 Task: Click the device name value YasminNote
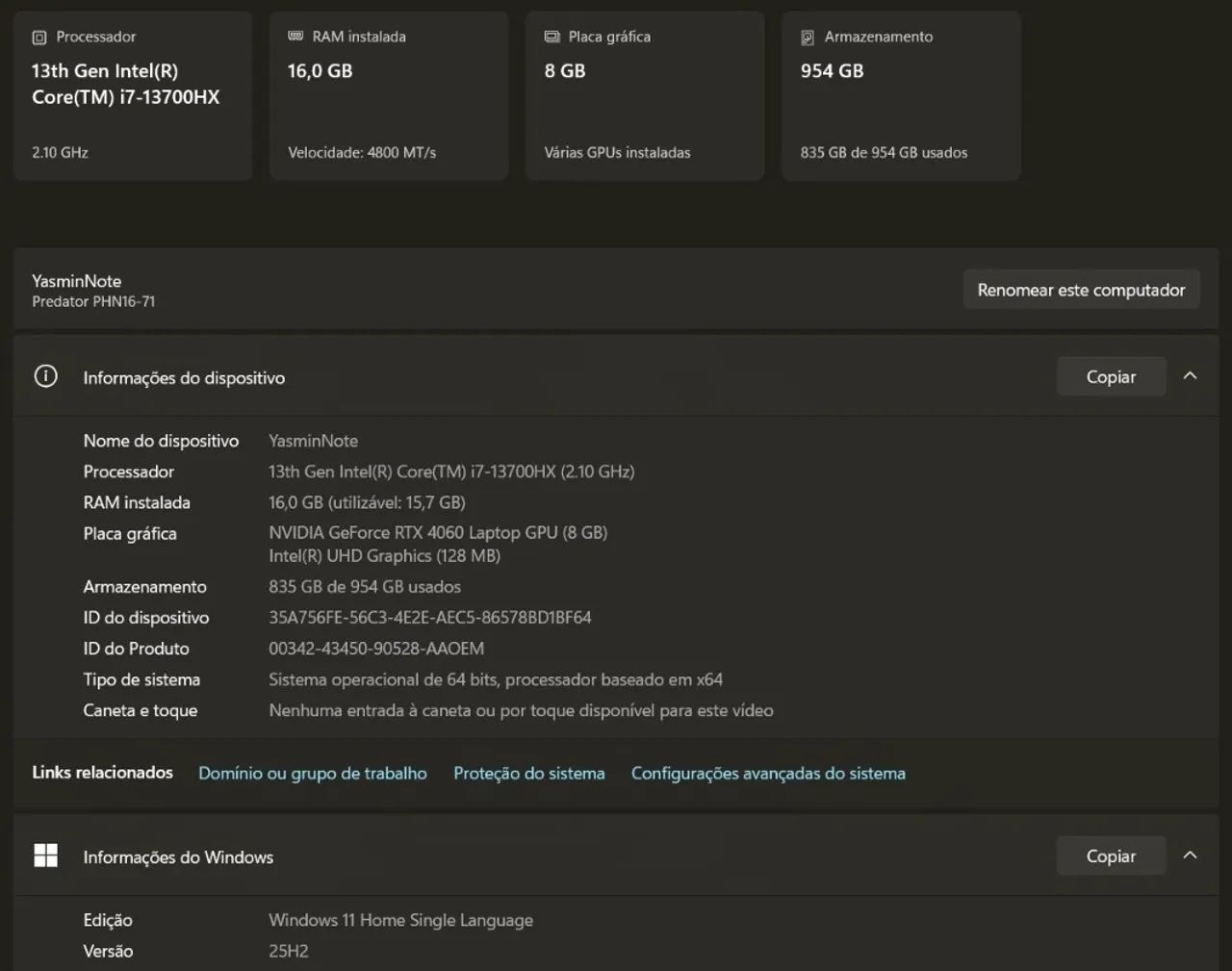[314, 441]
